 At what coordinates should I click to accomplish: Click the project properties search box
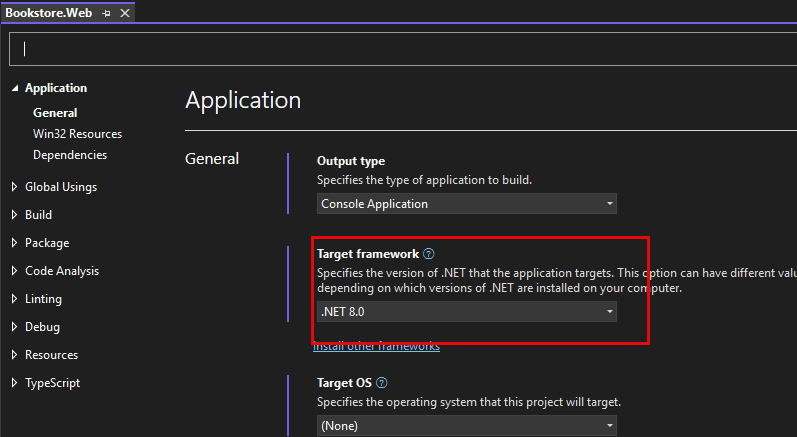tap(403, 49)
